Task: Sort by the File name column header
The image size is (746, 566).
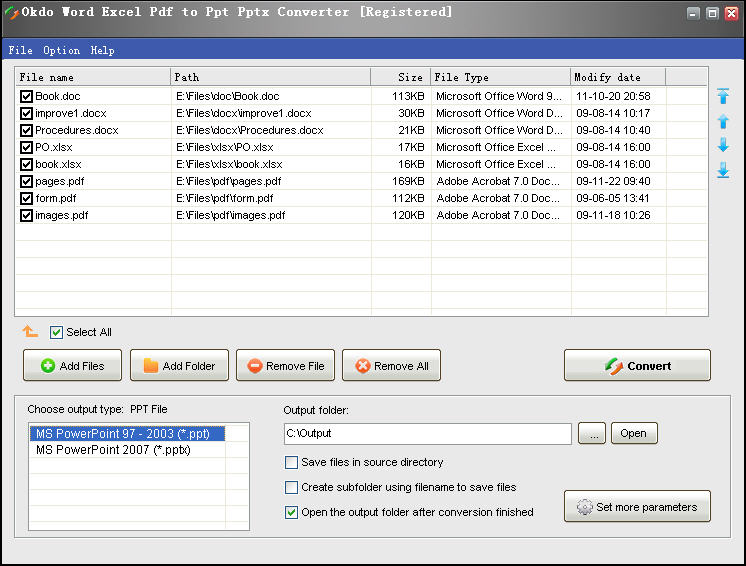Action: 93,77
